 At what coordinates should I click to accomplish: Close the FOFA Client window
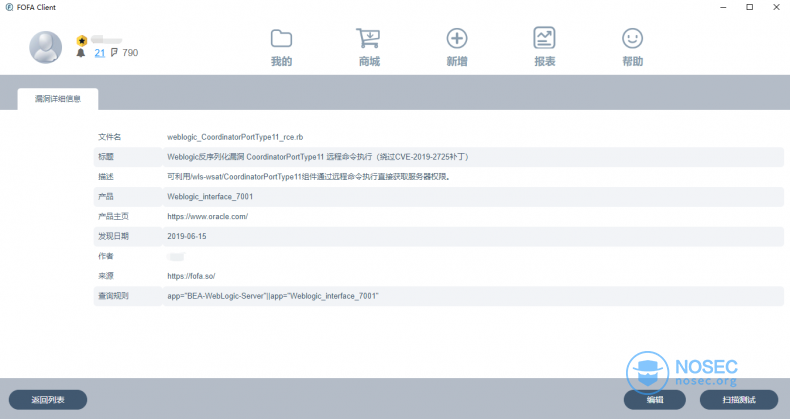[x=776, y=7]
